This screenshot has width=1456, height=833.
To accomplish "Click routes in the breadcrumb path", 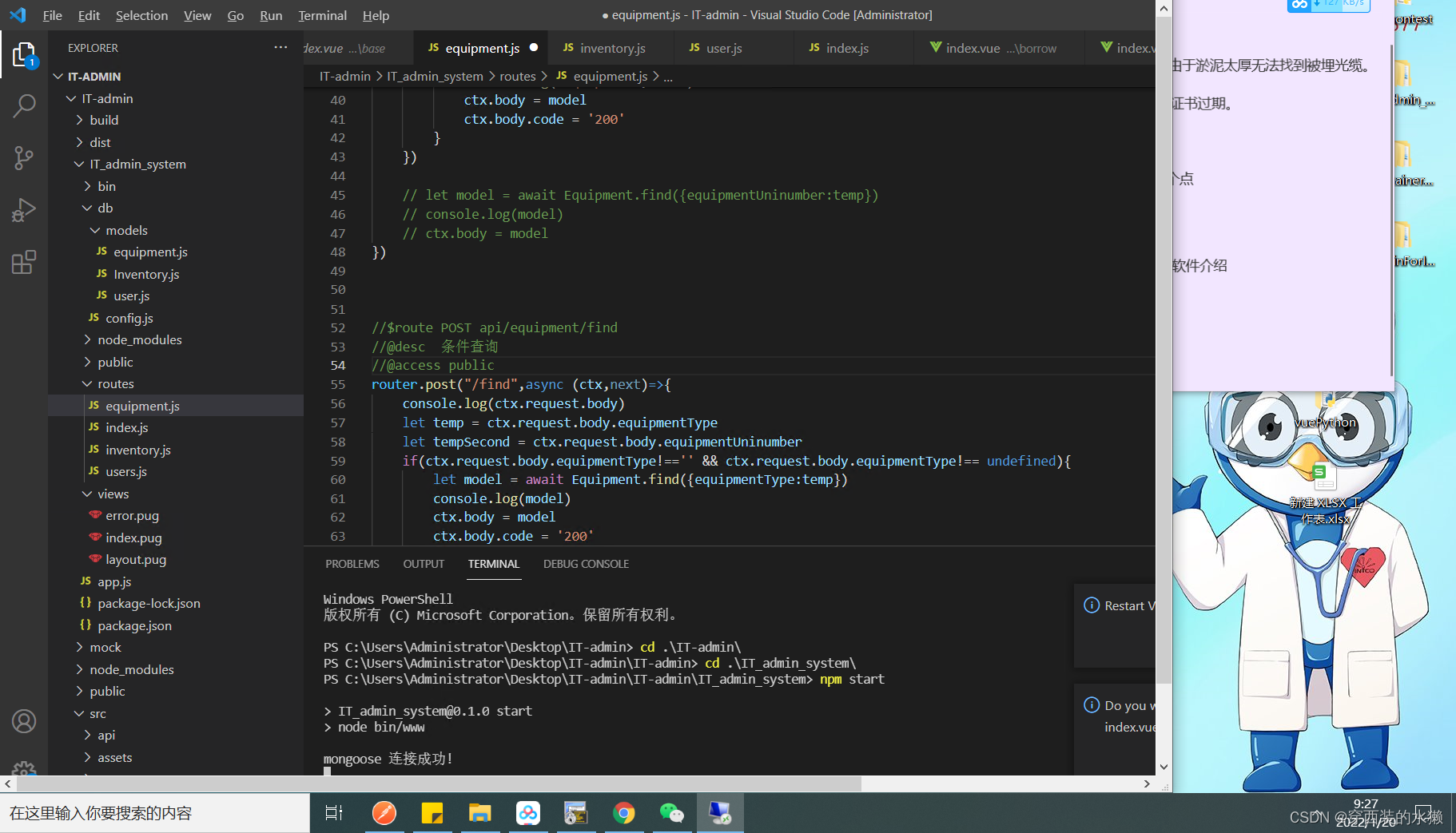I will pyautogui.click(x=518, y=77).
